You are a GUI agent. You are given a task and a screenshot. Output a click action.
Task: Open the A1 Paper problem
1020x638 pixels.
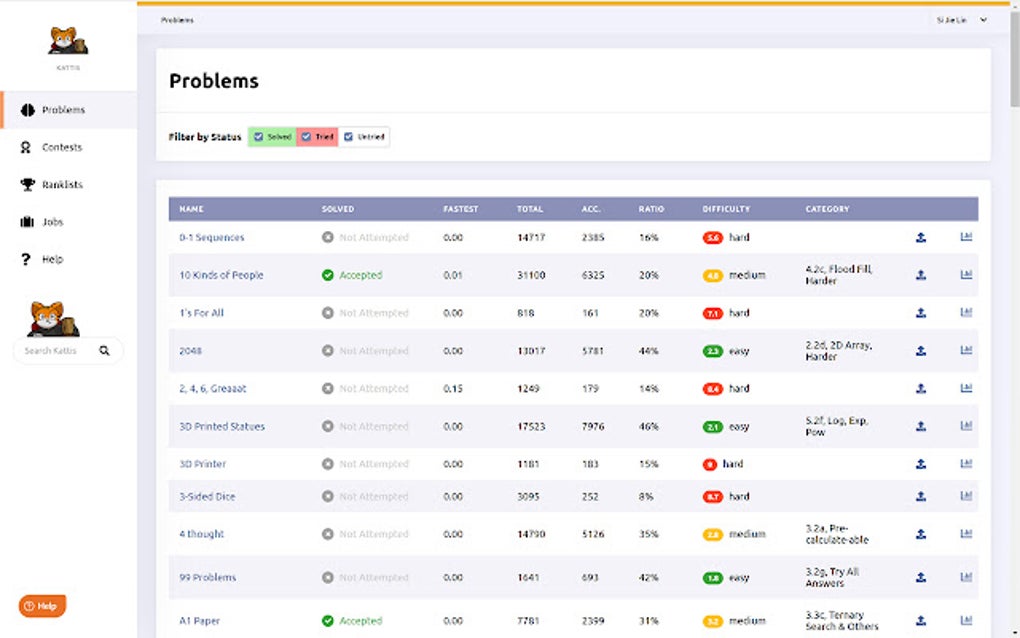pyautogui.click(x=200, y=620)
